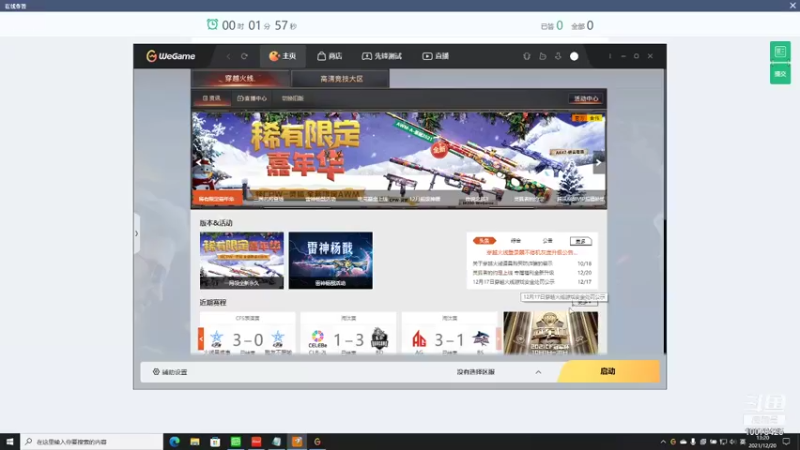Image resolution: width=800 pixels, height=450 pixels.
Task: Select the 公告 news tab
Action: point(547,241)
